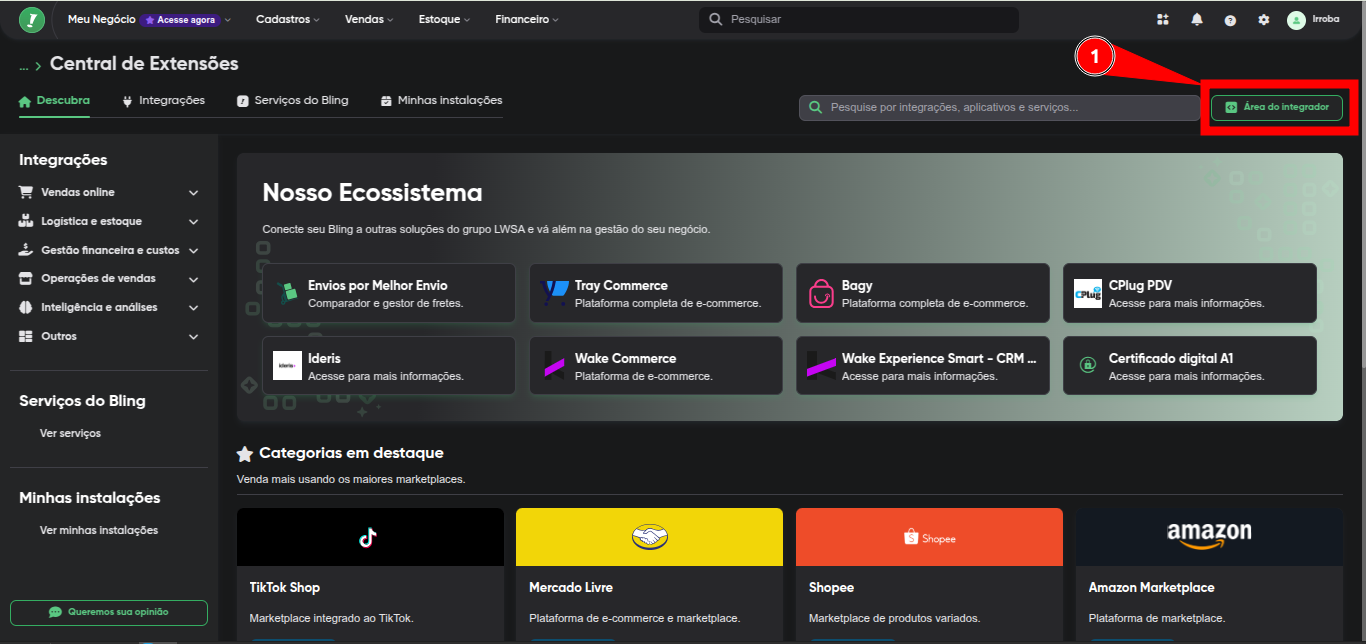Open the Amazon Marketplace card title

point(1152,587)
